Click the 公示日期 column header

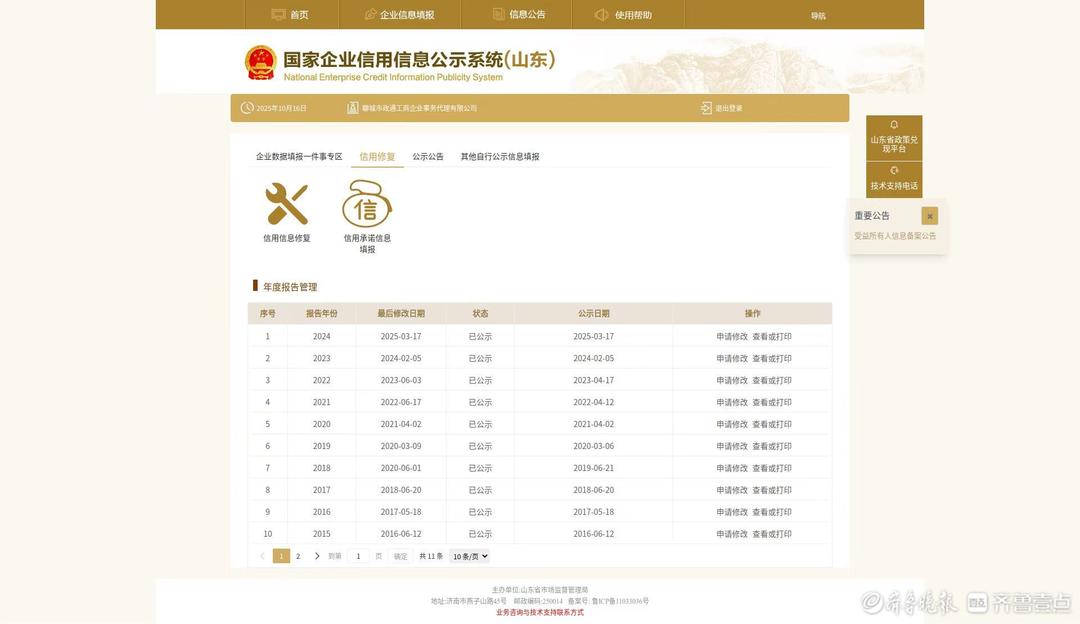point(594,313)
